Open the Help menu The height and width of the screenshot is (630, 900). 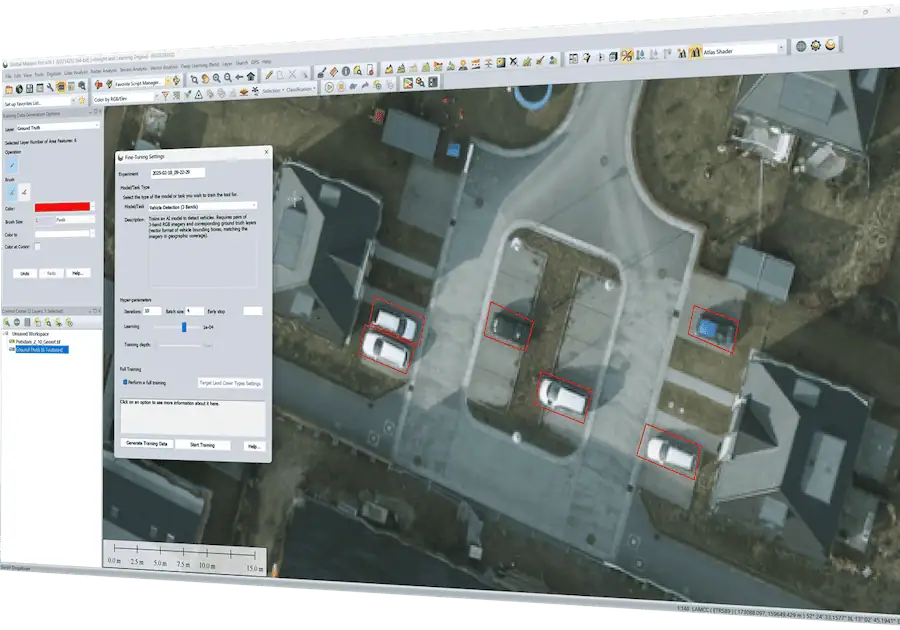[266, 62]
